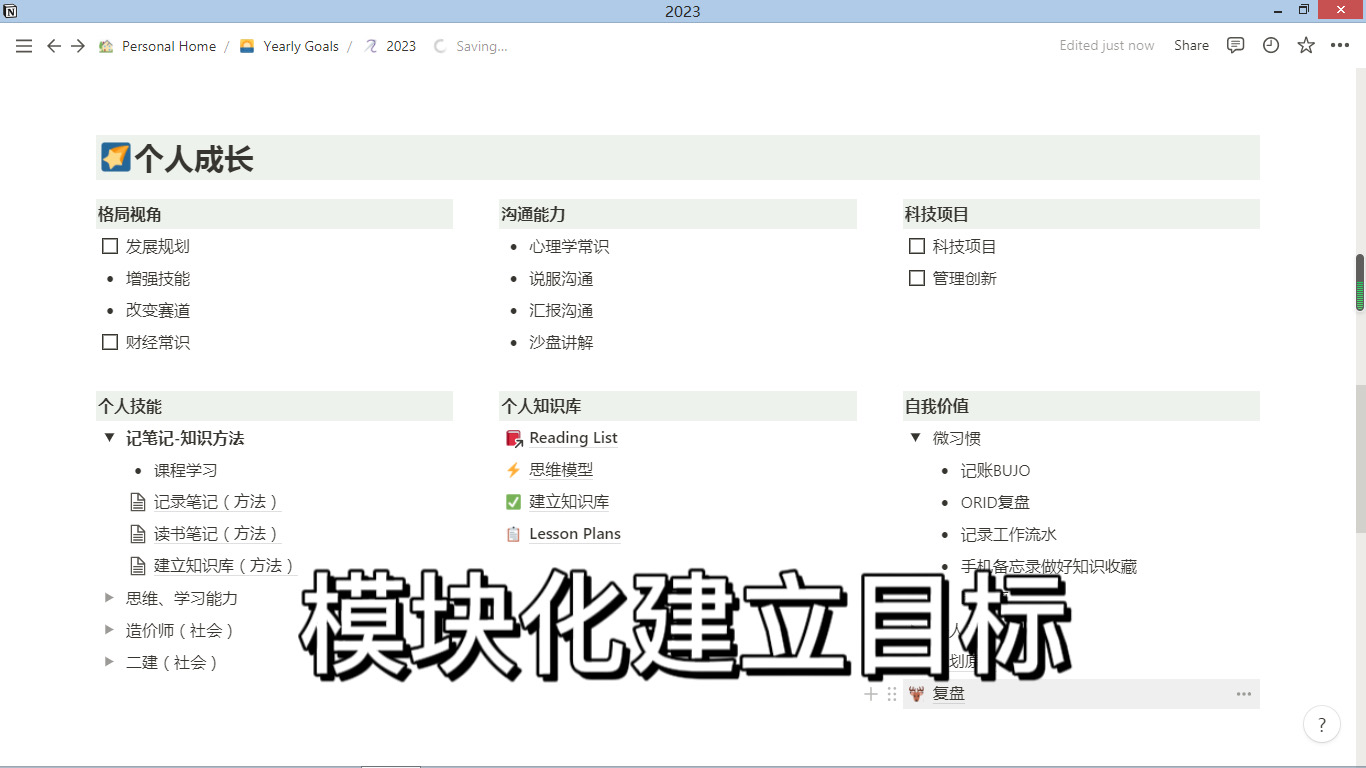This screenshot has height=768, width=1366.
Task: Click the vertical scrollbar thumb
Action: point(1360,283)
